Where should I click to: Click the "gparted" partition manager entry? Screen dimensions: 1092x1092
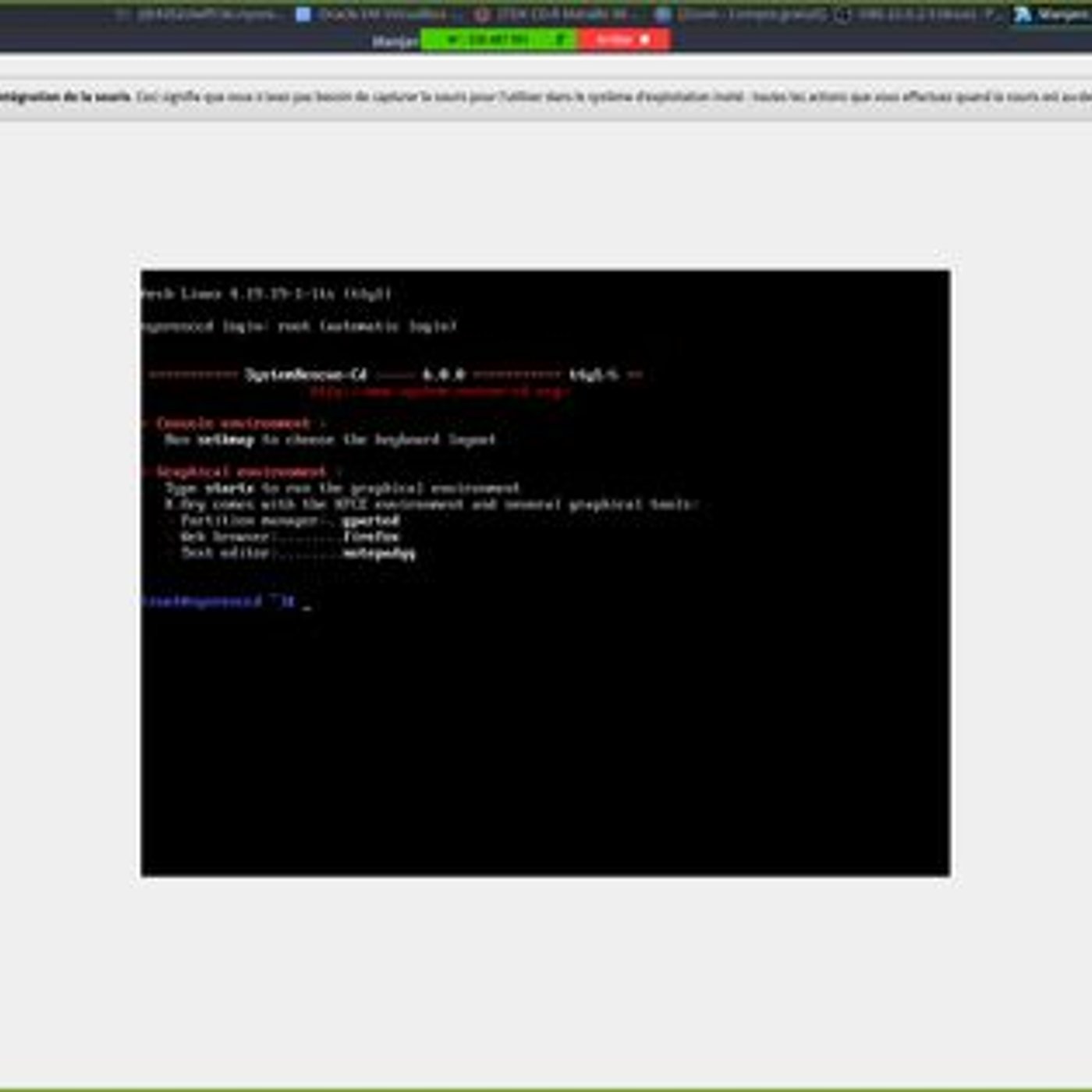click(x=370, y=520)
